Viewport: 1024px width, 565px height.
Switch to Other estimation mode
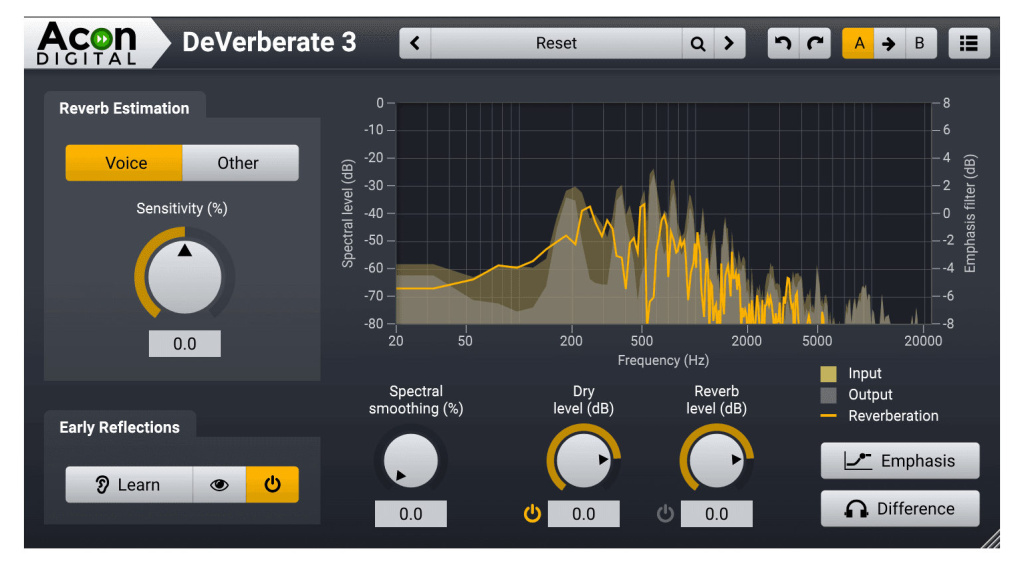[x=239, y=163]
